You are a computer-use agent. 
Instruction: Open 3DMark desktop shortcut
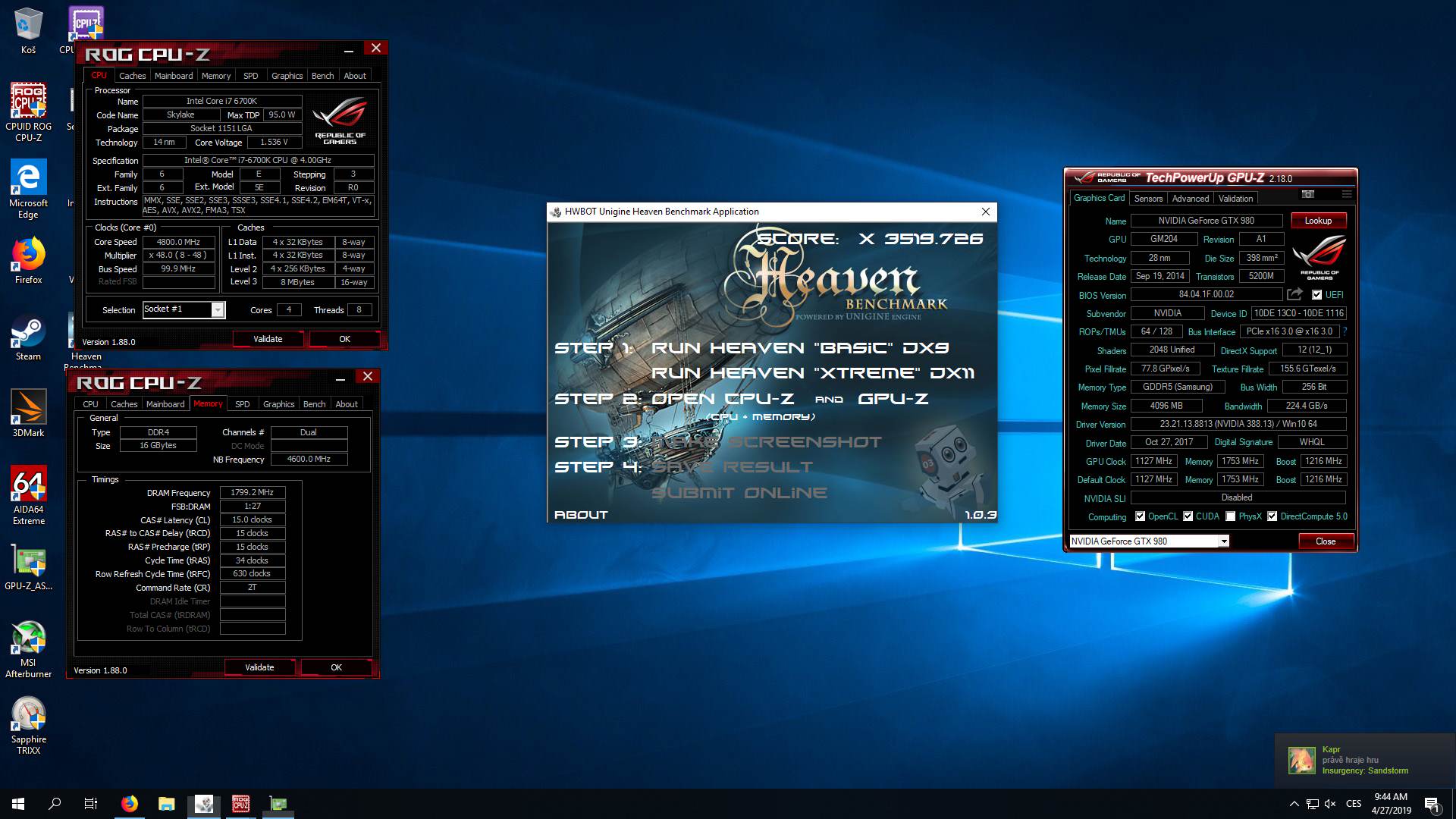(28, 413)
